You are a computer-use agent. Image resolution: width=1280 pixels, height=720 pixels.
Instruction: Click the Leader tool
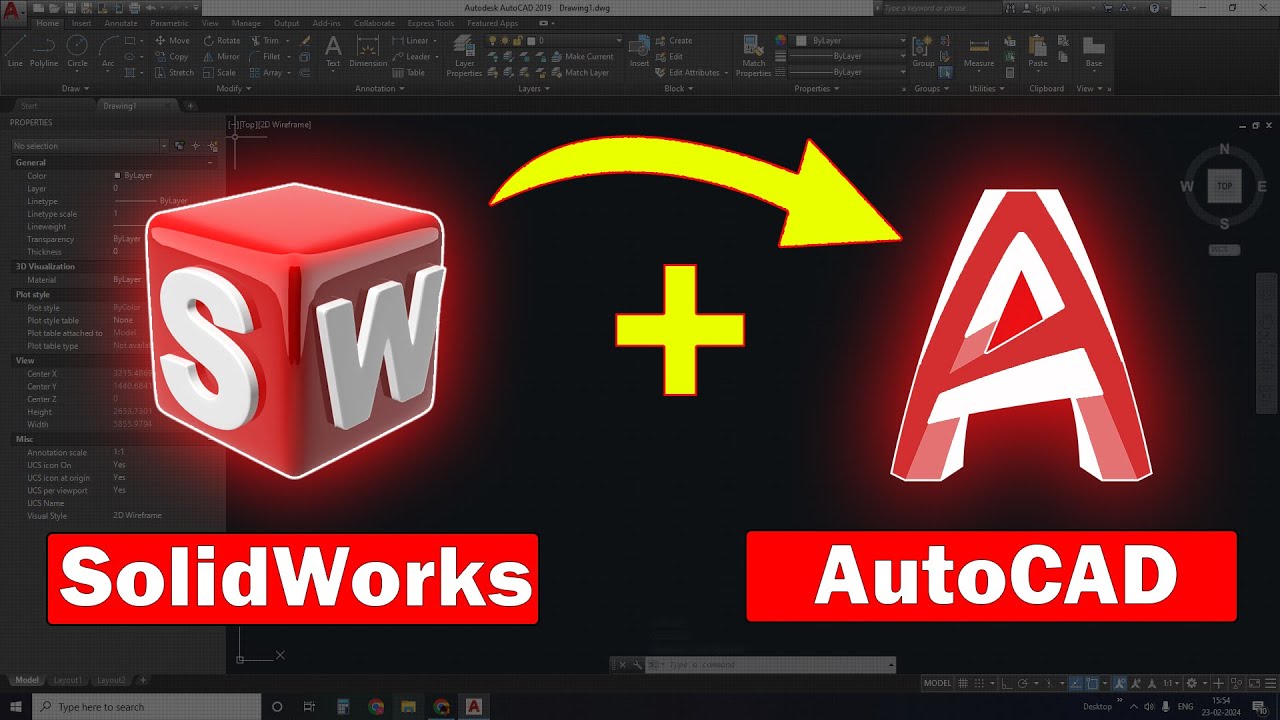[x=411, y=57]
